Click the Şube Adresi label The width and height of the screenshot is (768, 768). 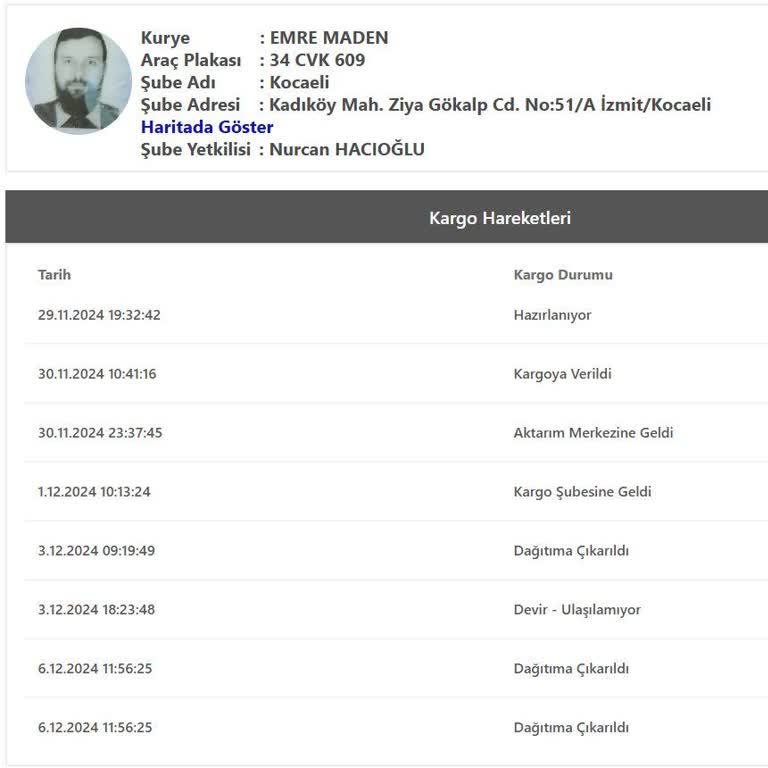[x=190, y=105]
